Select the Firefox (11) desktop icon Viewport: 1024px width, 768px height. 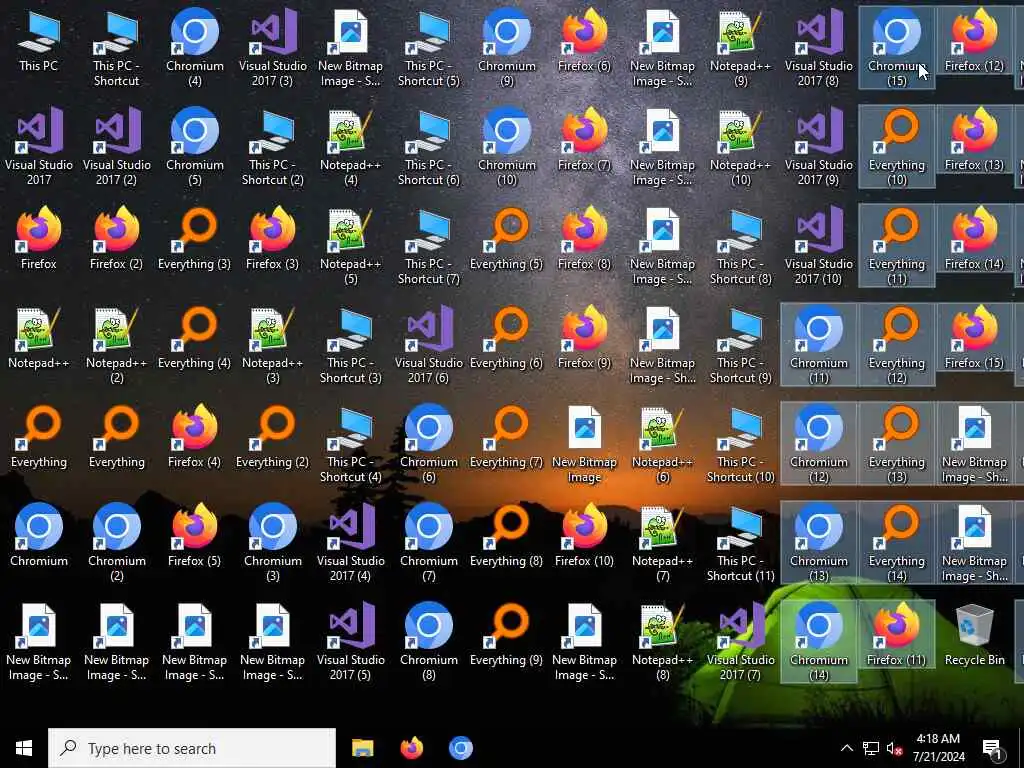pyautogui.click(x=897, y=635)
